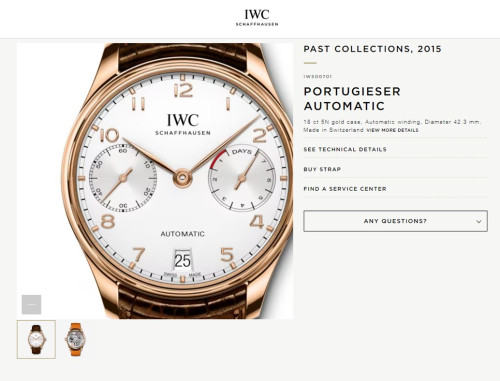
Task: Click the Past Collections, 2015 heading
Action: point(372,49)
